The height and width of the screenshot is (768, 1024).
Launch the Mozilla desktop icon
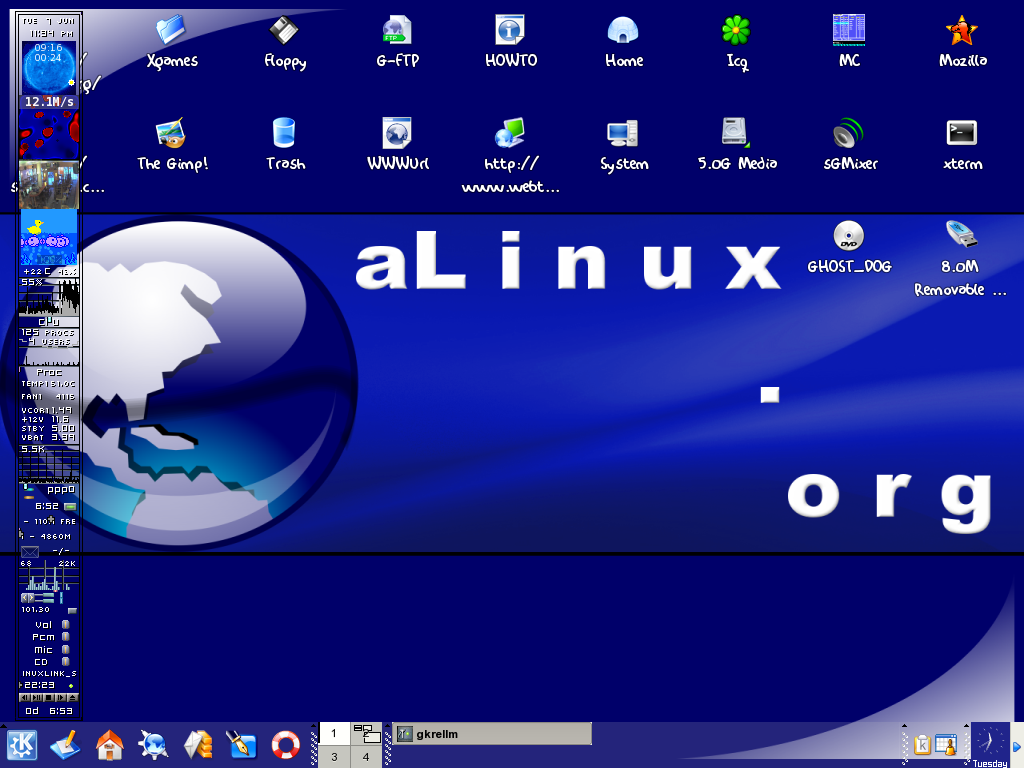962,31
